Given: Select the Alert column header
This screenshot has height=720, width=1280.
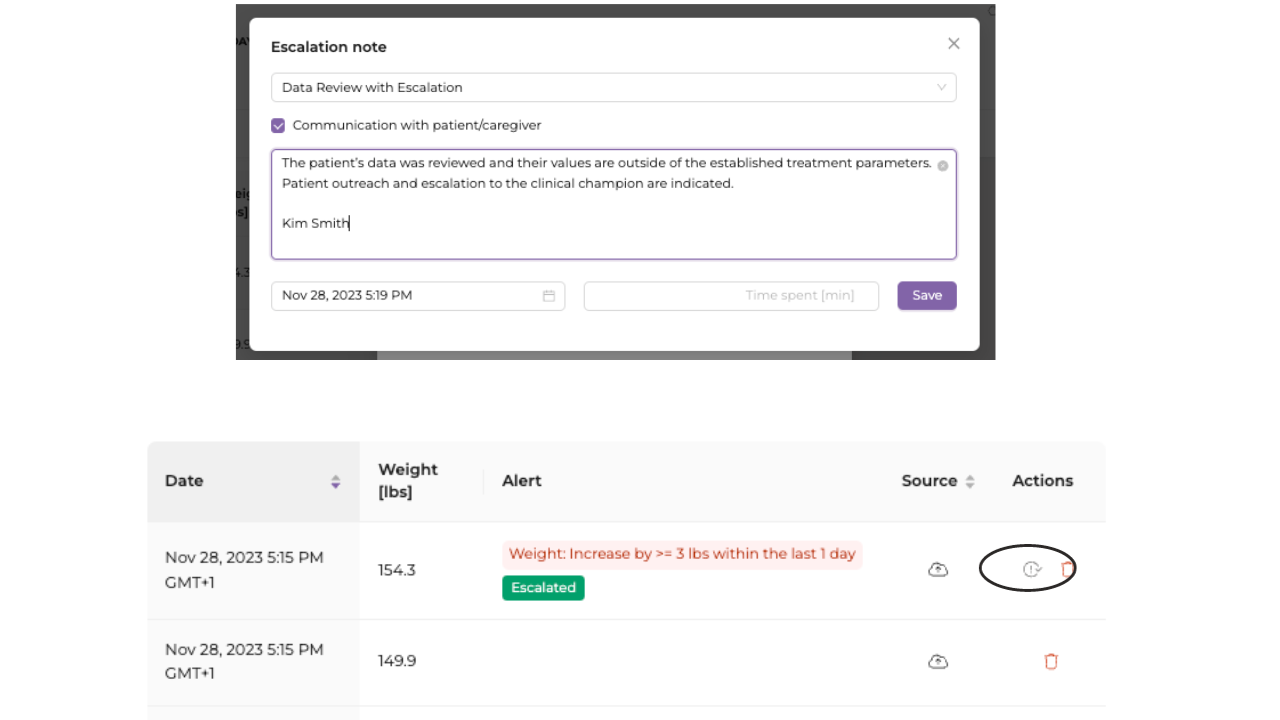Looking at the screenshot, I should coord(522,481).
